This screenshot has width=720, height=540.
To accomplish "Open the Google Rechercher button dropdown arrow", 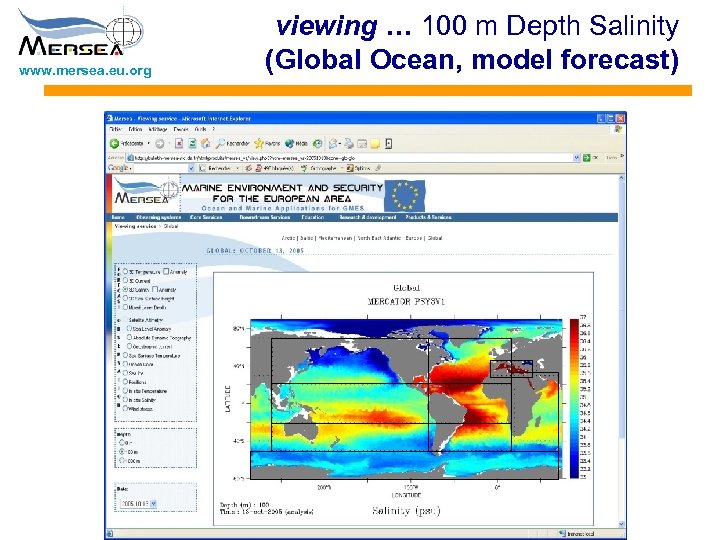I will pos(237,169).
